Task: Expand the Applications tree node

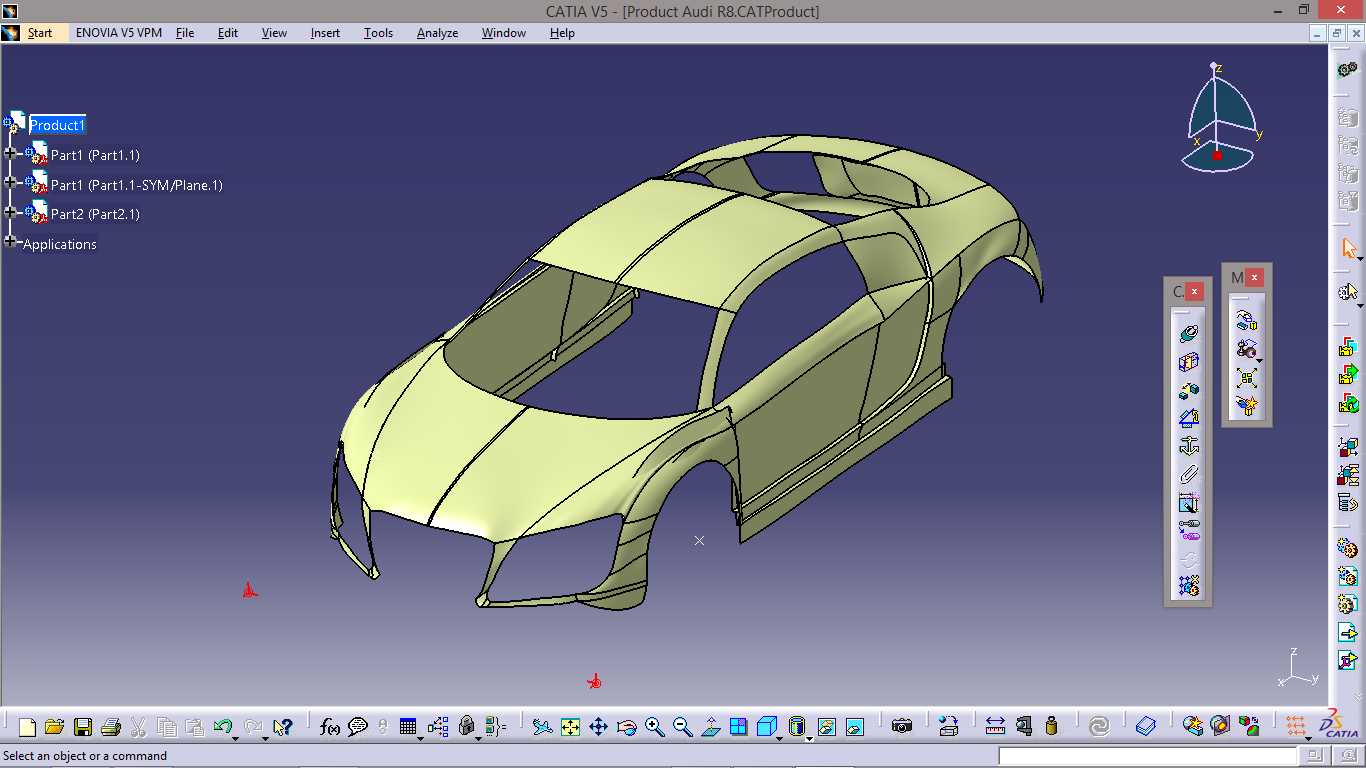Action: [x=11, y=241]
